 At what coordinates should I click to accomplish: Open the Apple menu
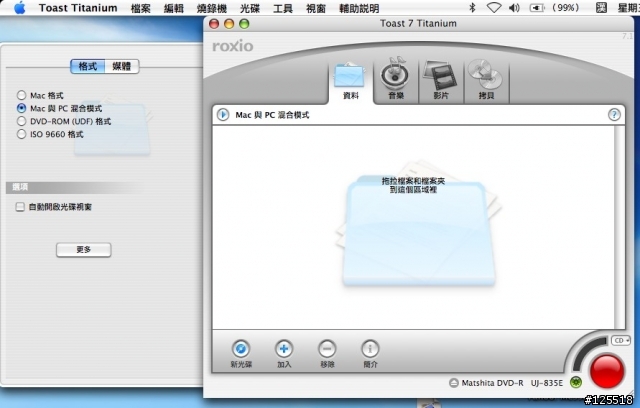(x=19, y=8)
